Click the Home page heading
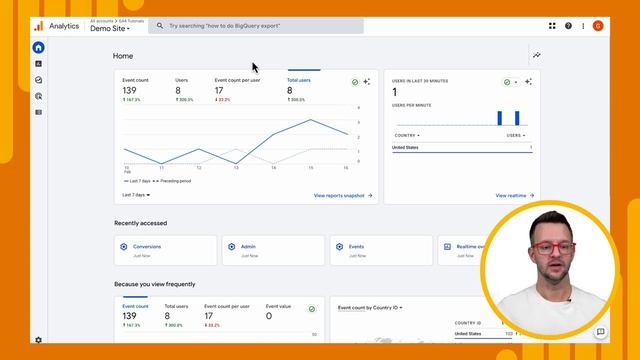Screen dimensions: 640x360 [x=123, y=56]
